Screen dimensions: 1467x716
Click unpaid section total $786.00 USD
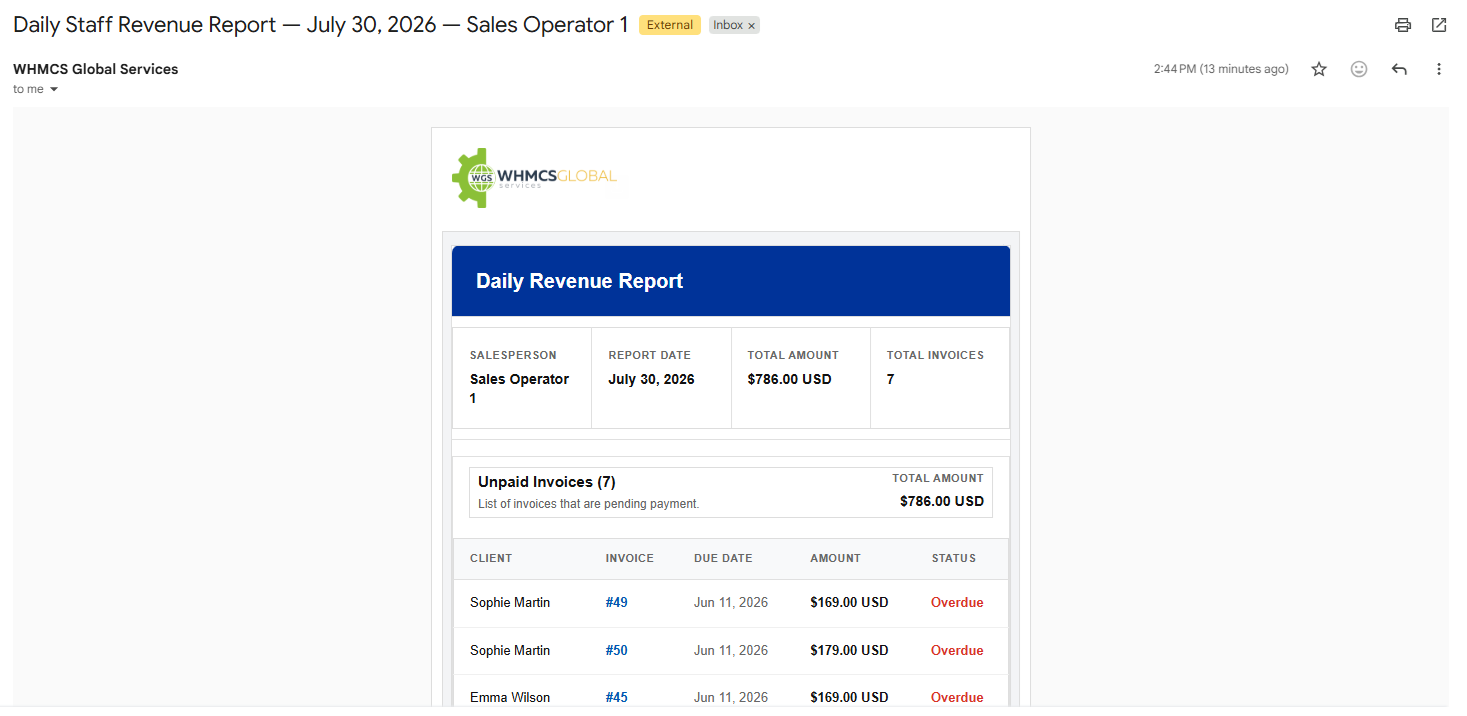tap(942, 501)
